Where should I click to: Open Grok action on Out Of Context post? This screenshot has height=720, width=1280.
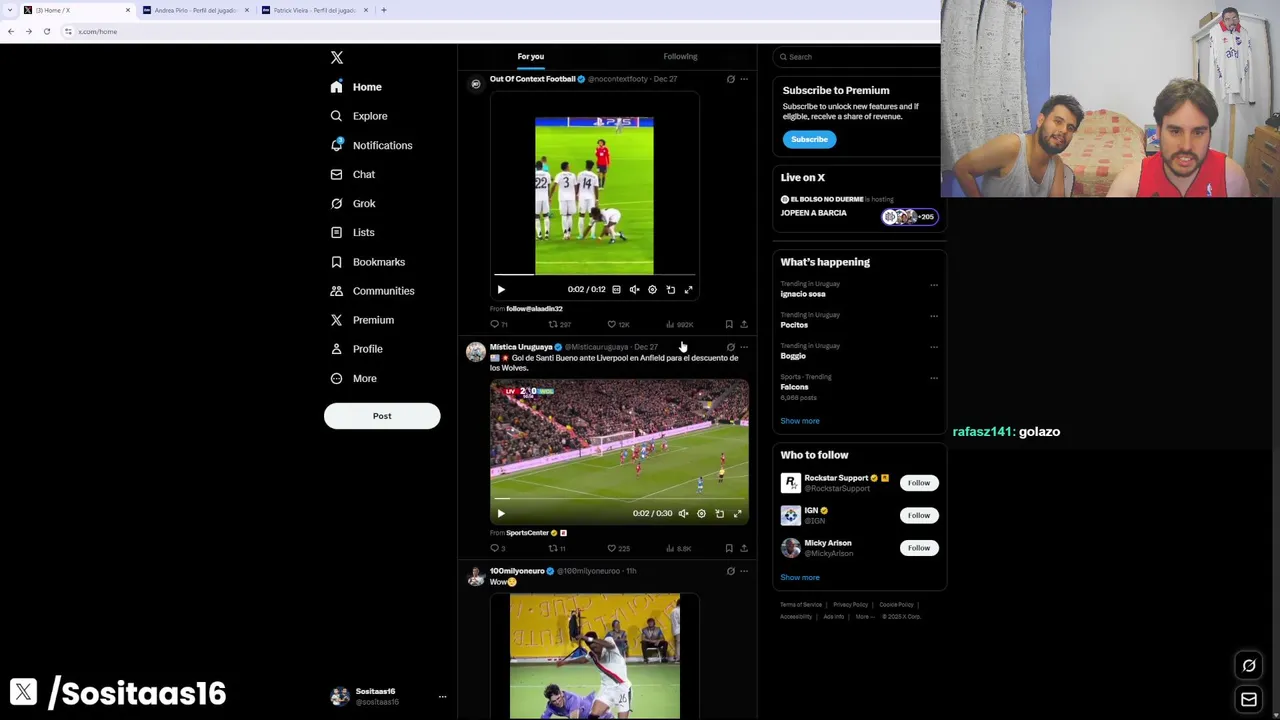coord(730,79)
